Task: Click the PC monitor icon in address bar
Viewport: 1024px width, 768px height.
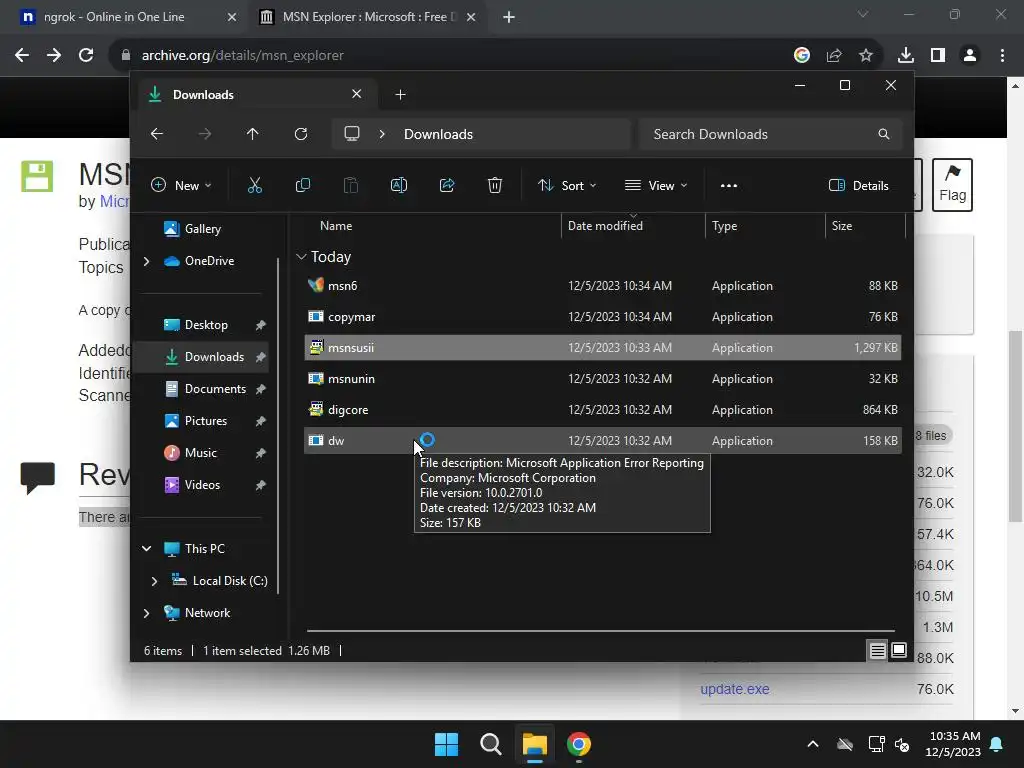Action: (x=352, y=134)
